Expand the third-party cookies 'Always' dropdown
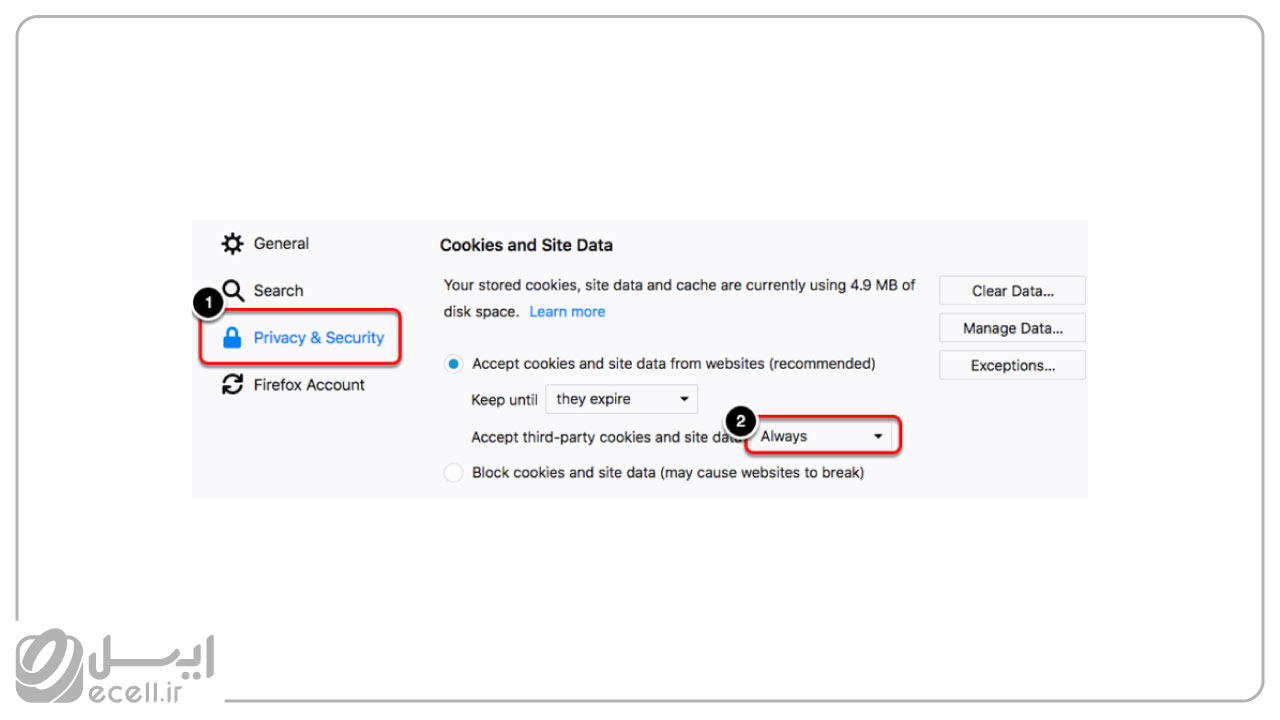 tap(824, 436)
